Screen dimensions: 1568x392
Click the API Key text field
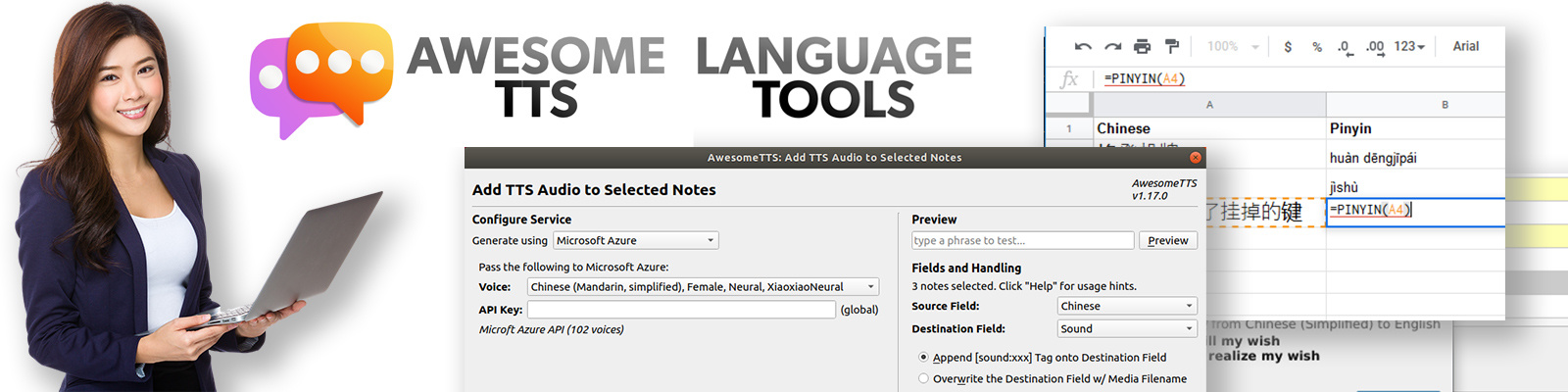point(681,310)
